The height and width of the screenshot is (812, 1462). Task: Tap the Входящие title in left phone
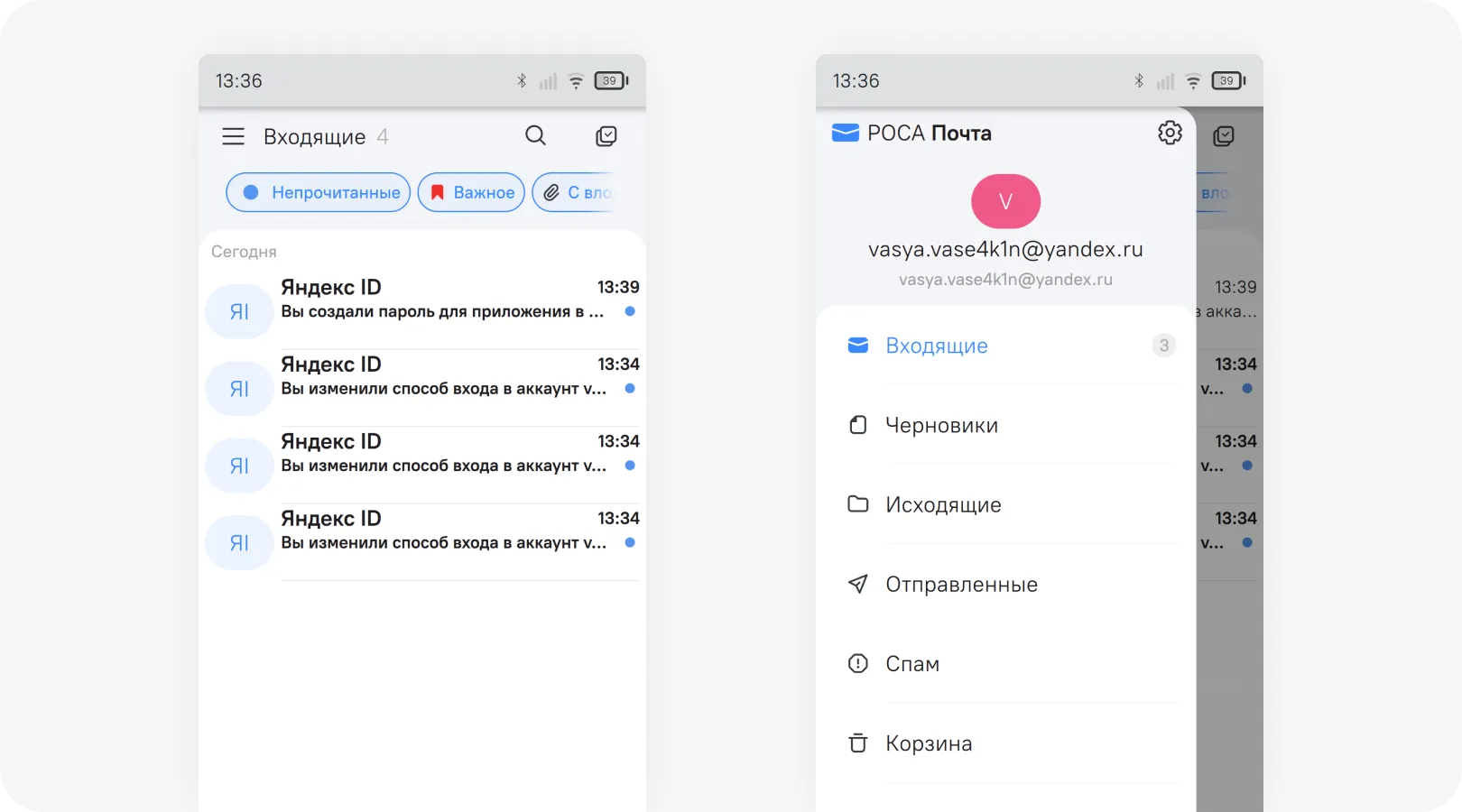click(x=315, y=137)
